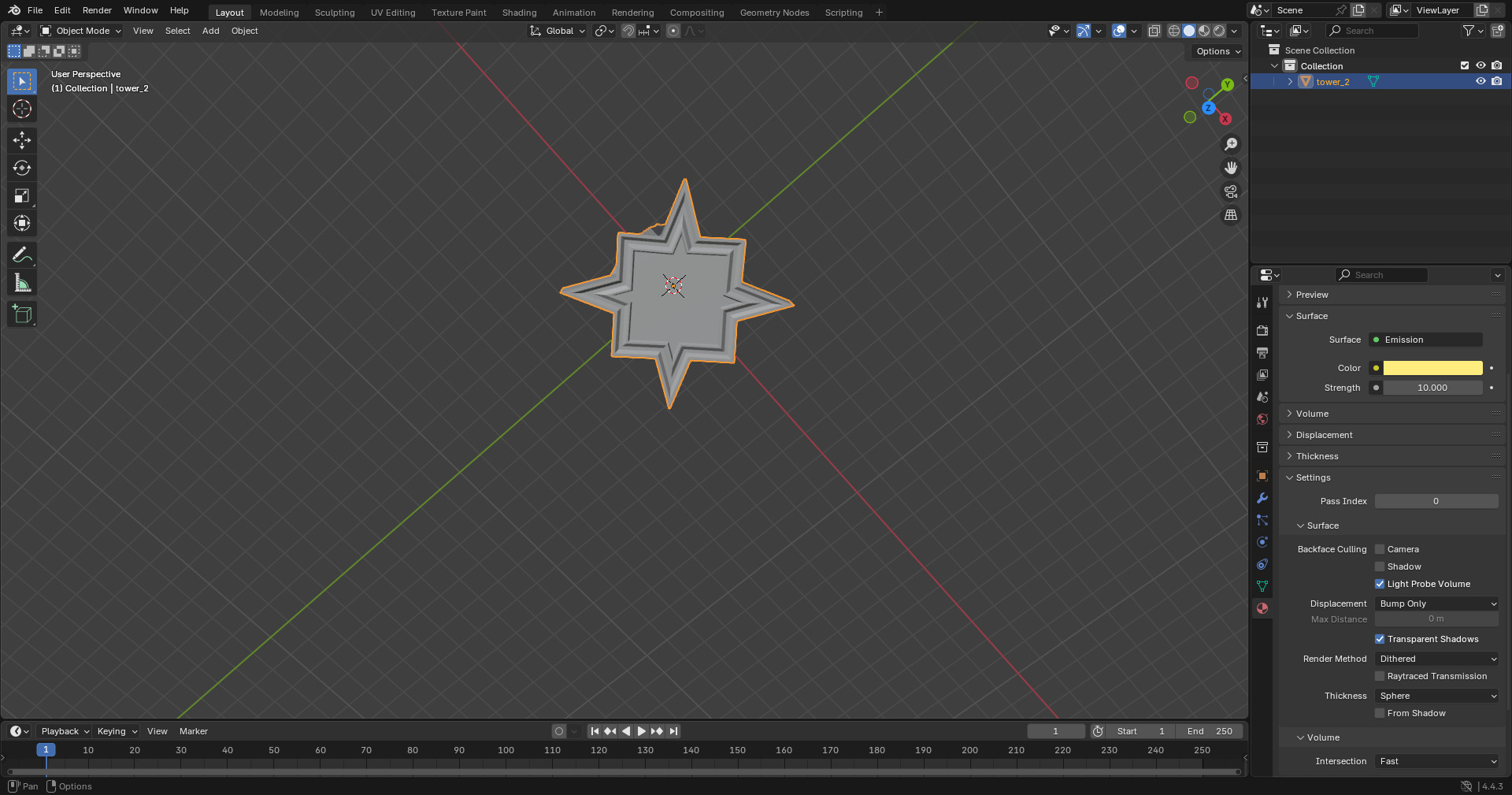
Task: Open the Global transform orientation dropdown
Action: 558,31
